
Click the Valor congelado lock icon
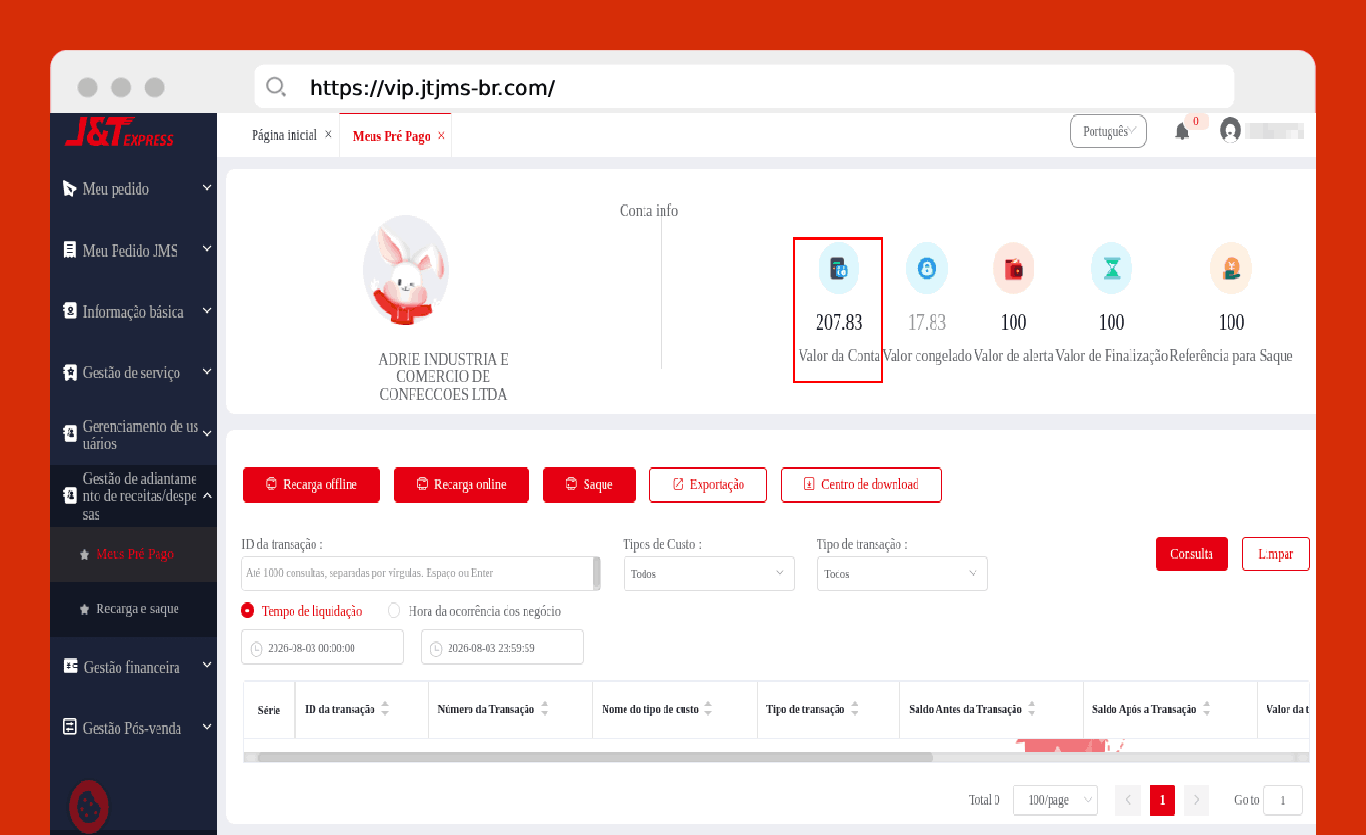[x=927, y=268]
